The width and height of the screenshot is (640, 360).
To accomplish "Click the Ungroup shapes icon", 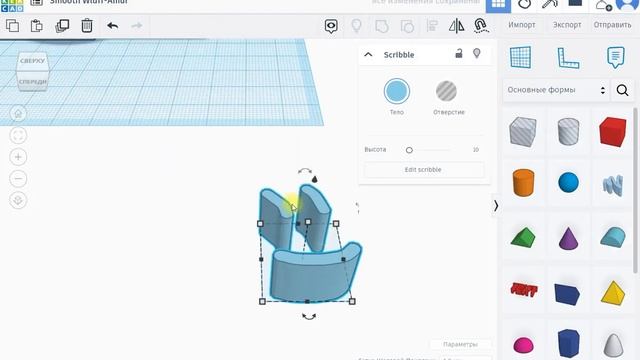I will pos(407,26).
